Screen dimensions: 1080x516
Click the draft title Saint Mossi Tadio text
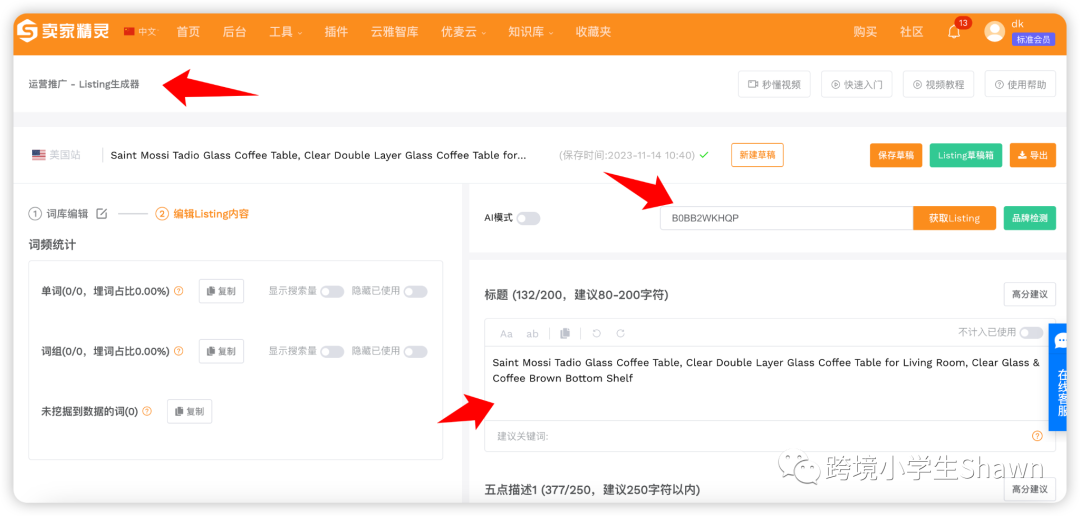click(x=318, y=155)
